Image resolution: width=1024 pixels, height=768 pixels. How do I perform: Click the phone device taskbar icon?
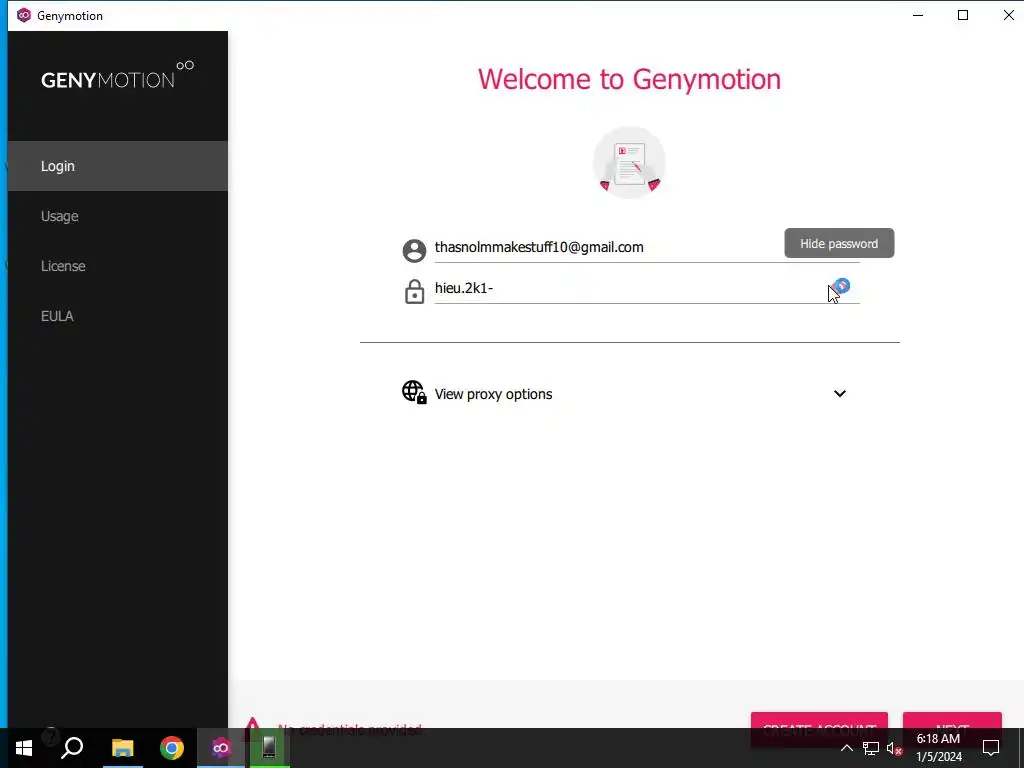point(269,748)
